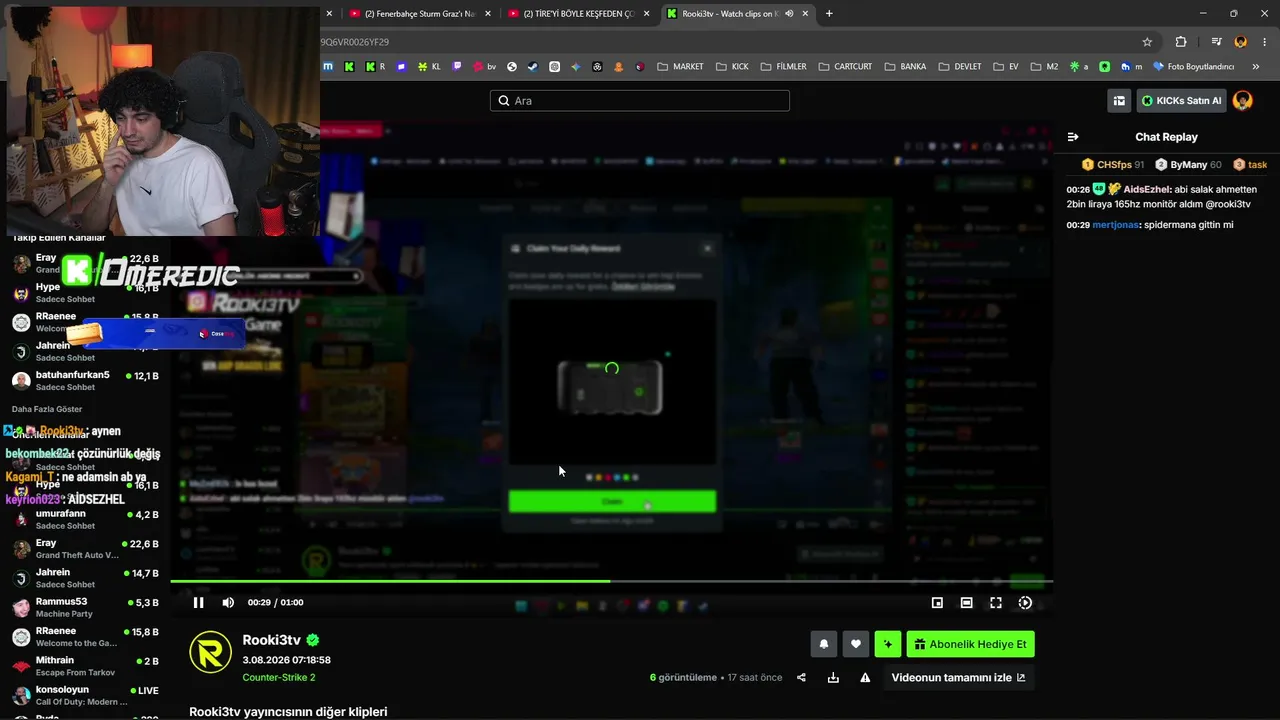The height and width of the screenshot is (720, 1280).
Task: Open Chrome profile avatar in toolbar
Action: point(1241,42)
